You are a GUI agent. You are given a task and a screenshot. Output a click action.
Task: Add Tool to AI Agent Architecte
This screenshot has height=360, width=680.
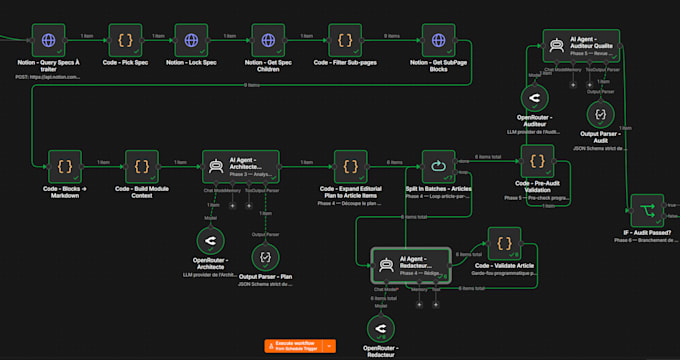point(249,206)
